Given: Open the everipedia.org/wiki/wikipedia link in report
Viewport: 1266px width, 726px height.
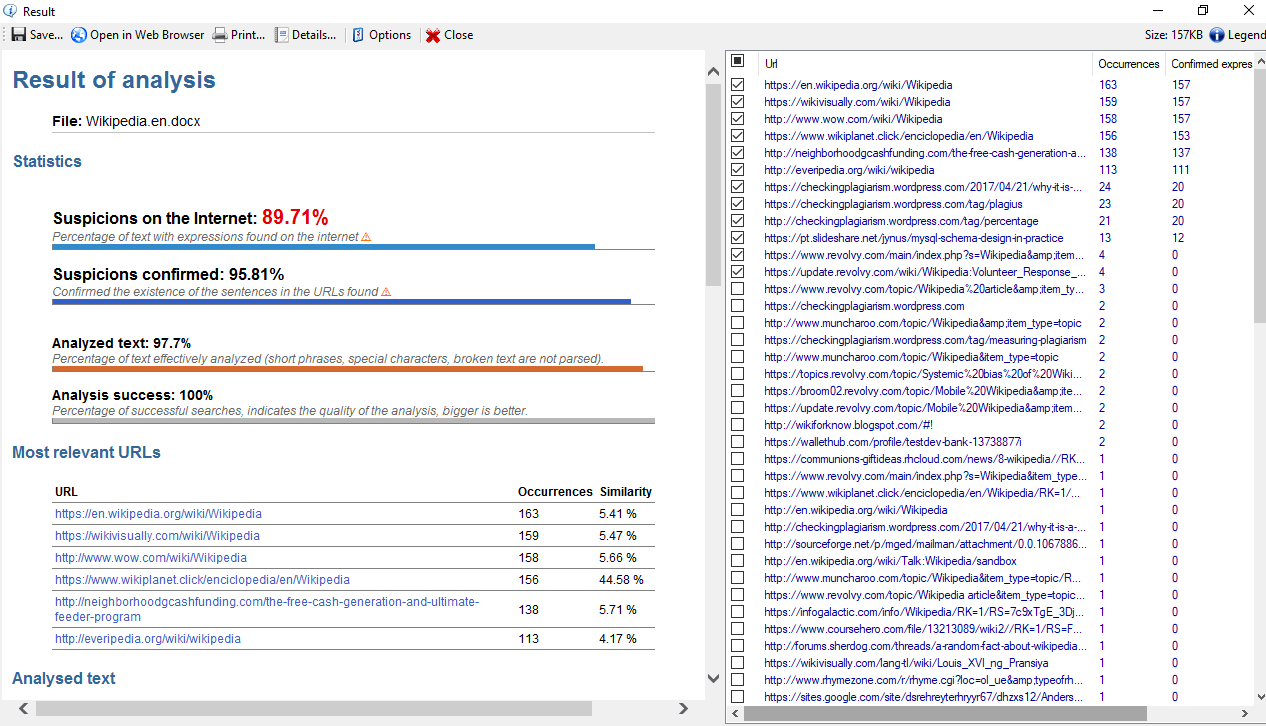Looking at the screenshot, I should [x=147, y=639].
